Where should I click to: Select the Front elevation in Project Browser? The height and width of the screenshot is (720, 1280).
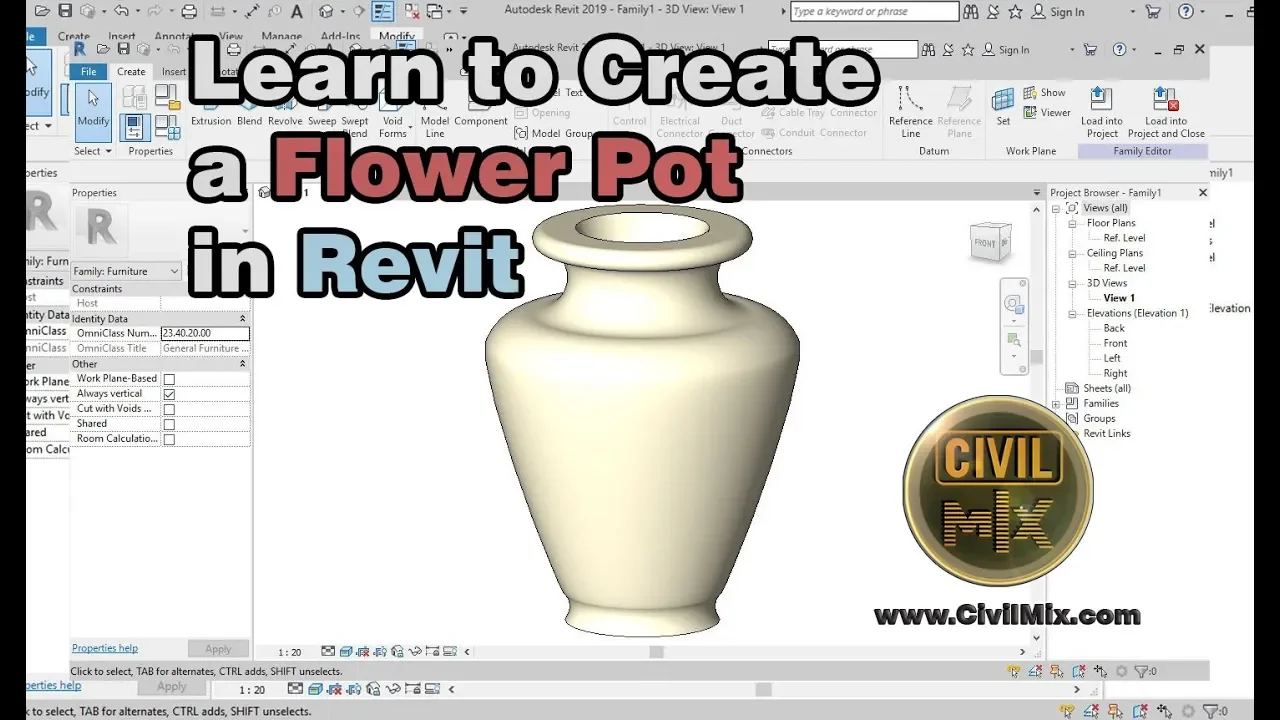click(x=1115, y=343)
